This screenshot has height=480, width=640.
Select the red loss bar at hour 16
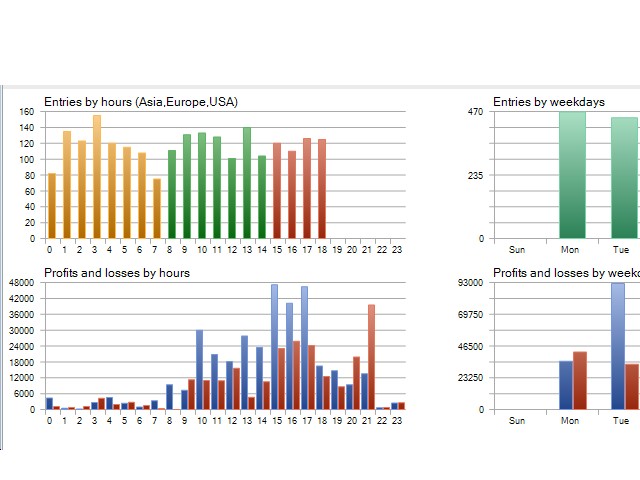click(x=296, y=375)
